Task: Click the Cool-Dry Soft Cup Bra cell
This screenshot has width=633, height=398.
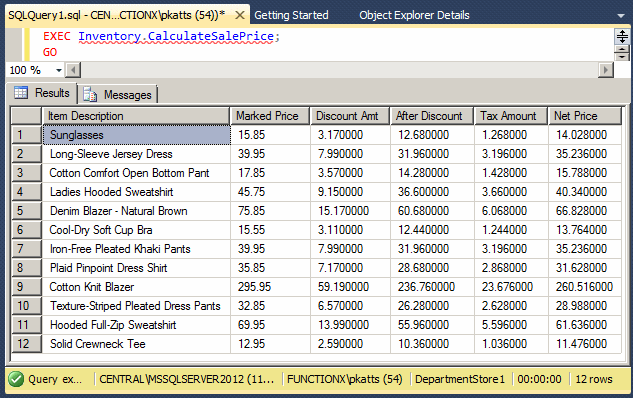Action: (136, 230)
